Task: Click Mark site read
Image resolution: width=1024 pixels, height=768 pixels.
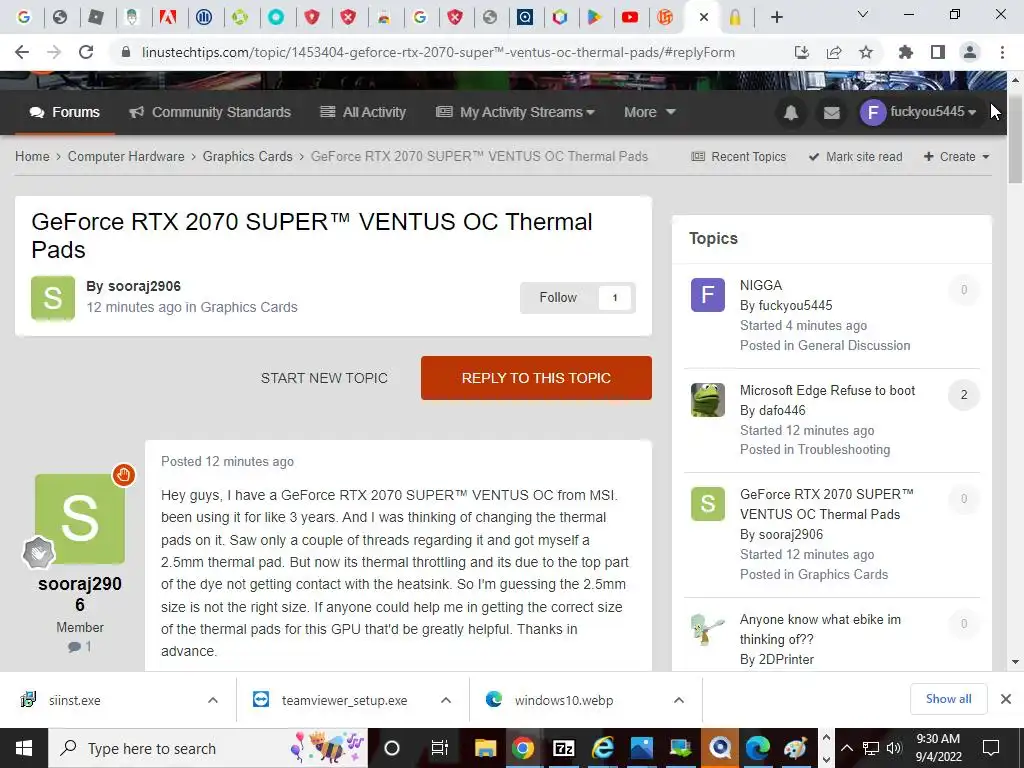Action: (856, 157)
